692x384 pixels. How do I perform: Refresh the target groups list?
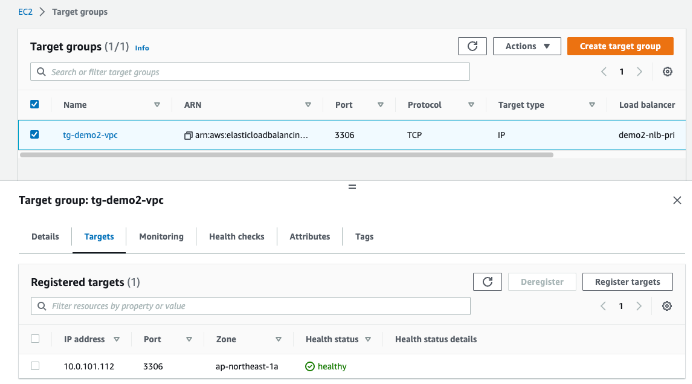pos(472,46)
